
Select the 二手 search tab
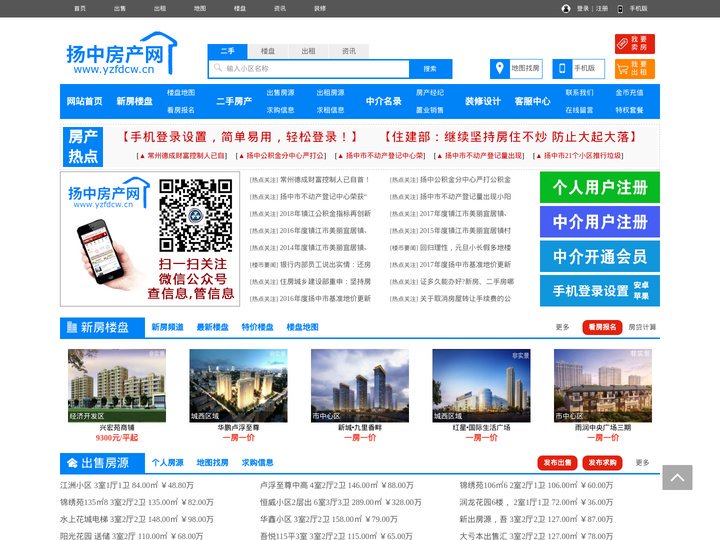(x=228, y=51)
